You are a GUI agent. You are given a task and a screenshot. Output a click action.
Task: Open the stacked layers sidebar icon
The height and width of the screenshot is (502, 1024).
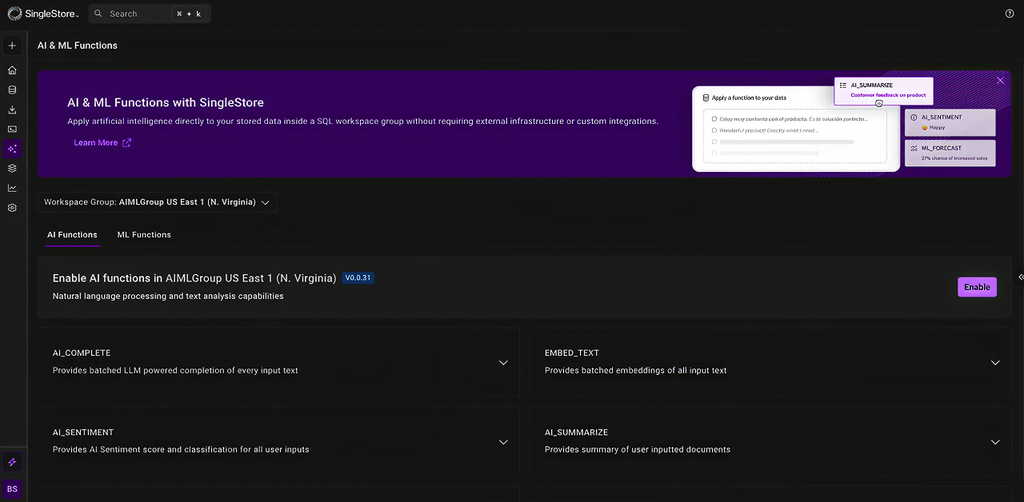[x=12, y=168]
